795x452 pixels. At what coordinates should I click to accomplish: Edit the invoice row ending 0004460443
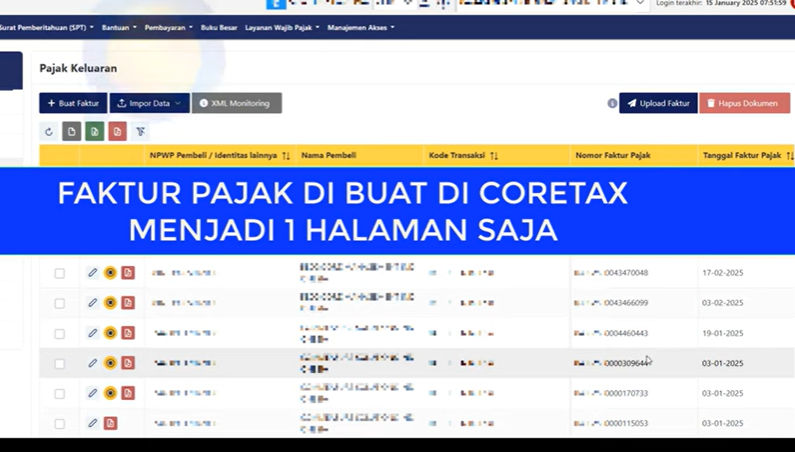click(92, 333)
